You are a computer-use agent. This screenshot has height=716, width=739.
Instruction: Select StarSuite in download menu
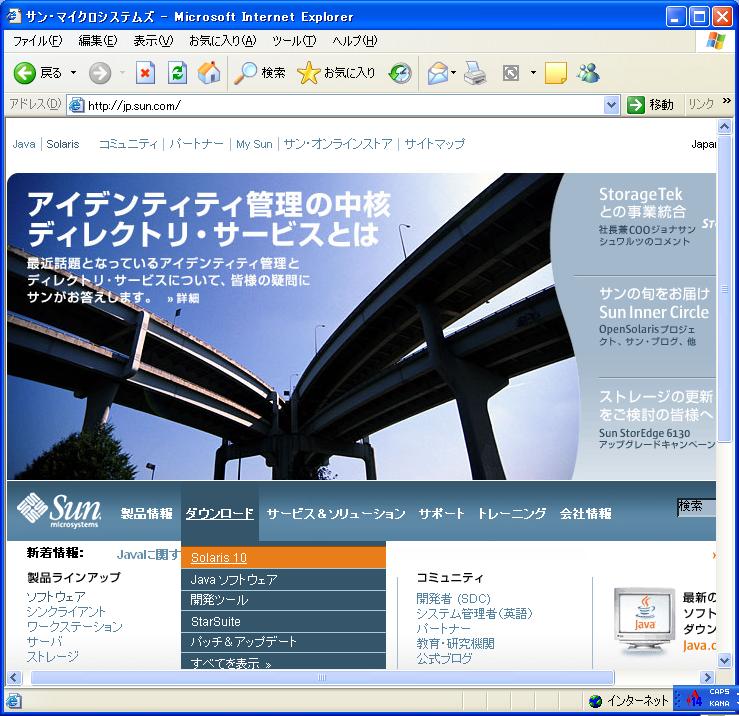click(x=283, y=622)
